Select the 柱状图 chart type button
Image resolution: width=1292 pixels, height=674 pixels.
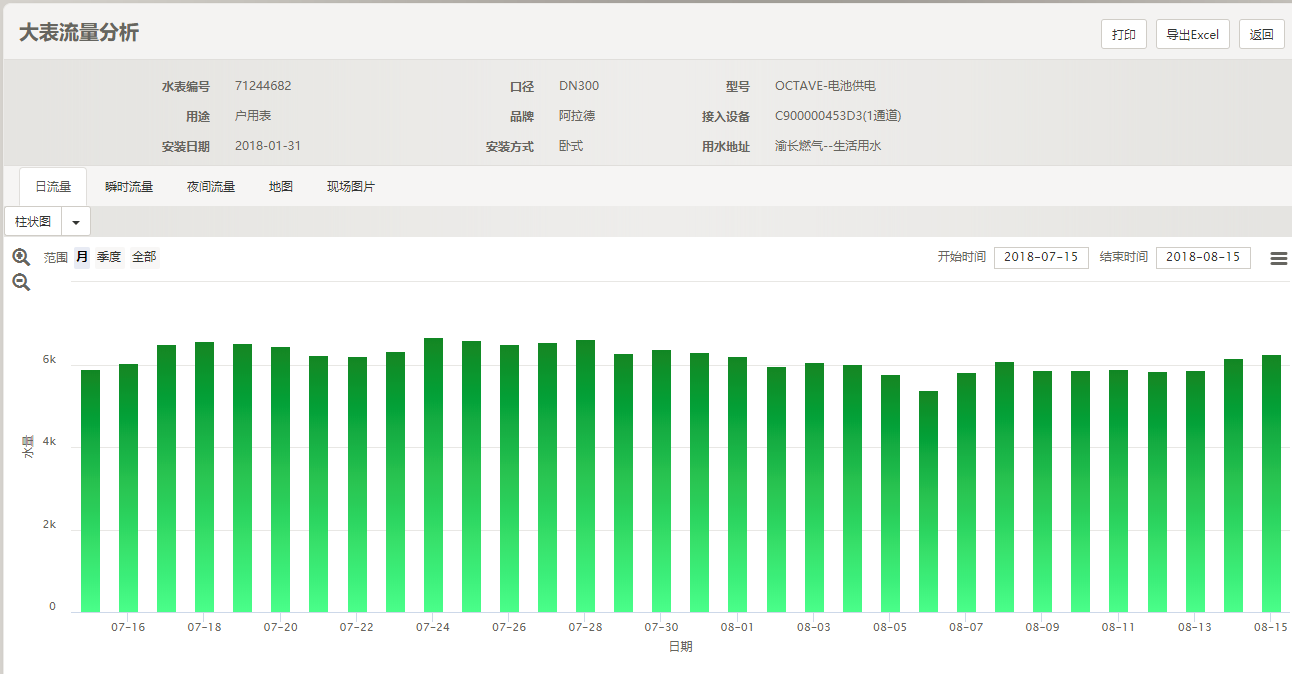[x=33, y=221]
